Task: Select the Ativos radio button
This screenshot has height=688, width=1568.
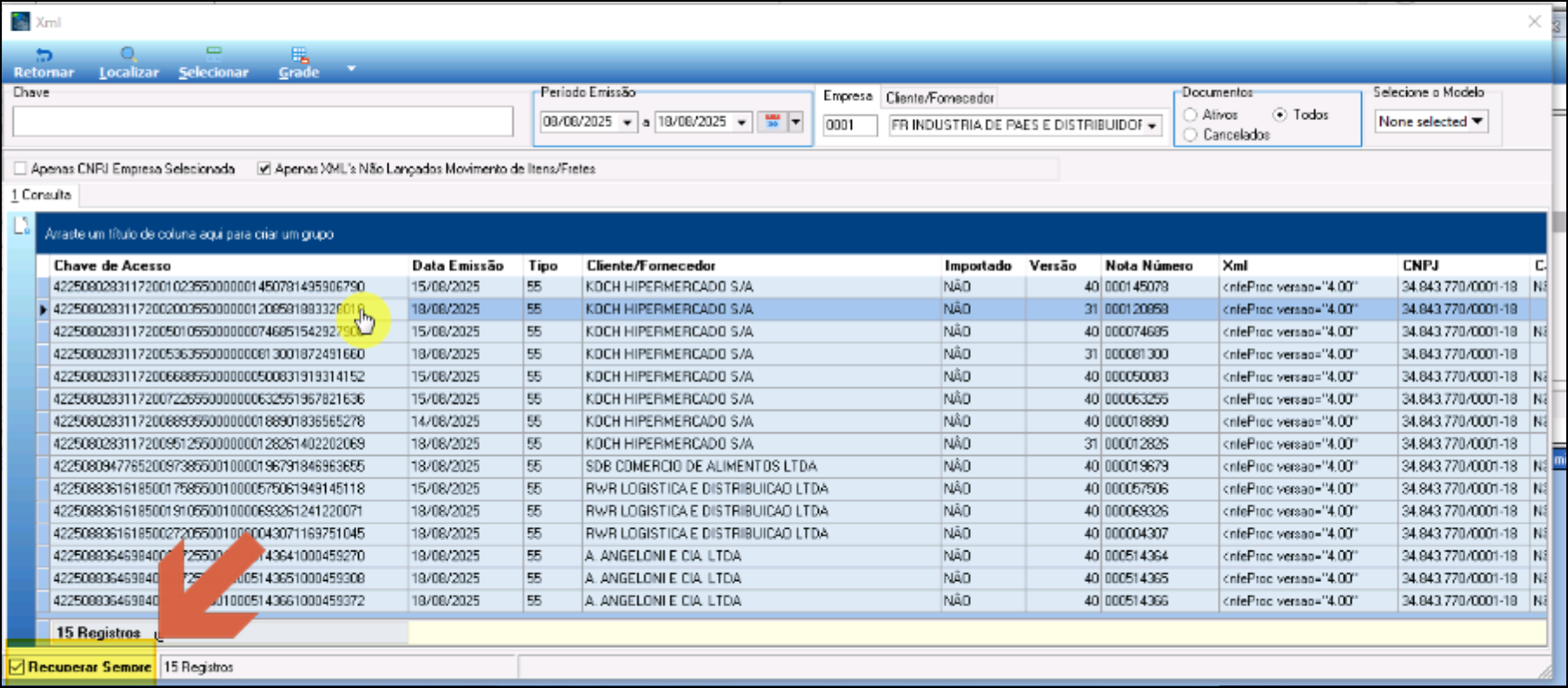Action: (x=1191, y=115)
